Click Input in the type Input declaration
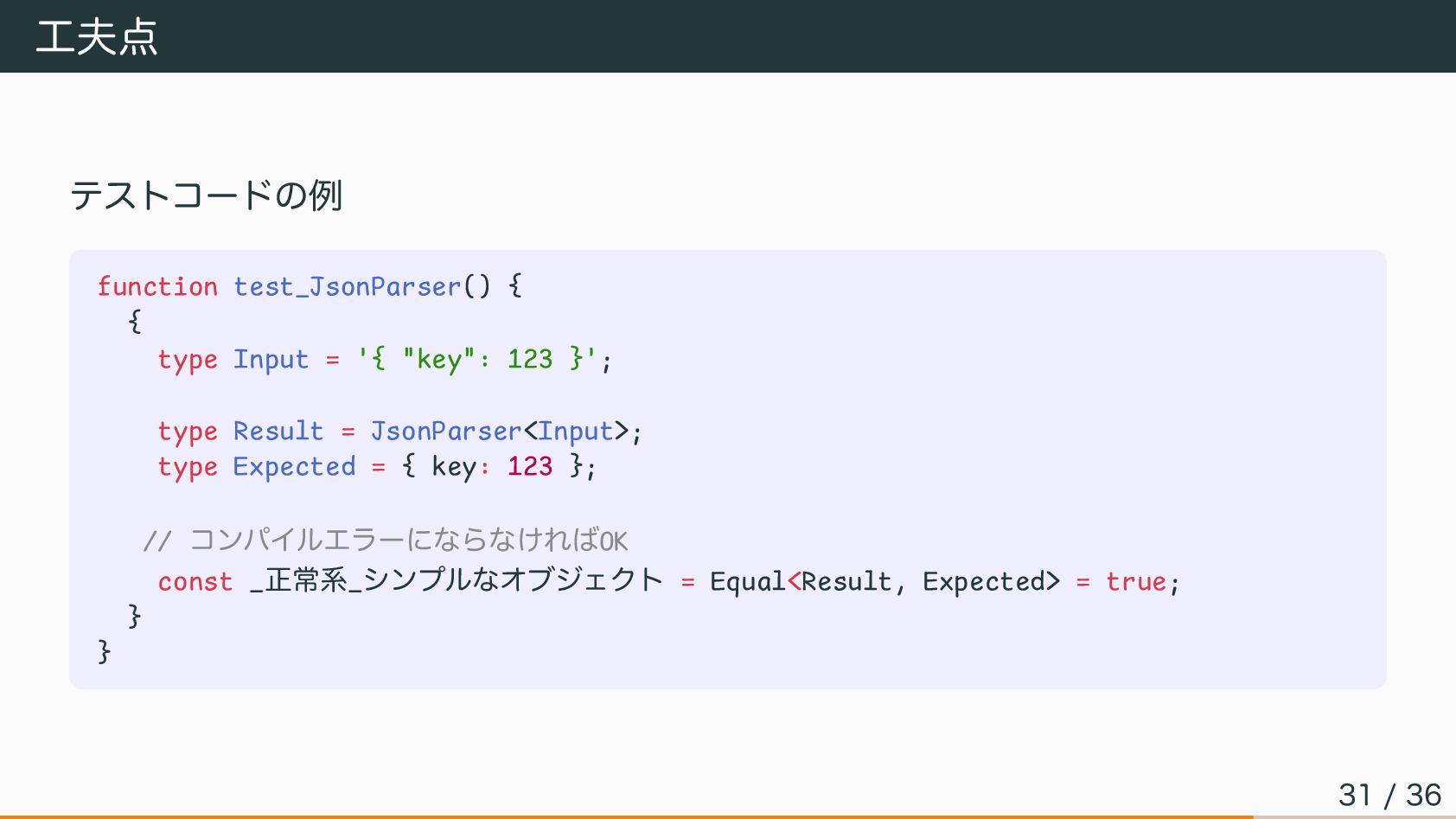Screen dimensions: 1456x819 click(x=271, y=359)
